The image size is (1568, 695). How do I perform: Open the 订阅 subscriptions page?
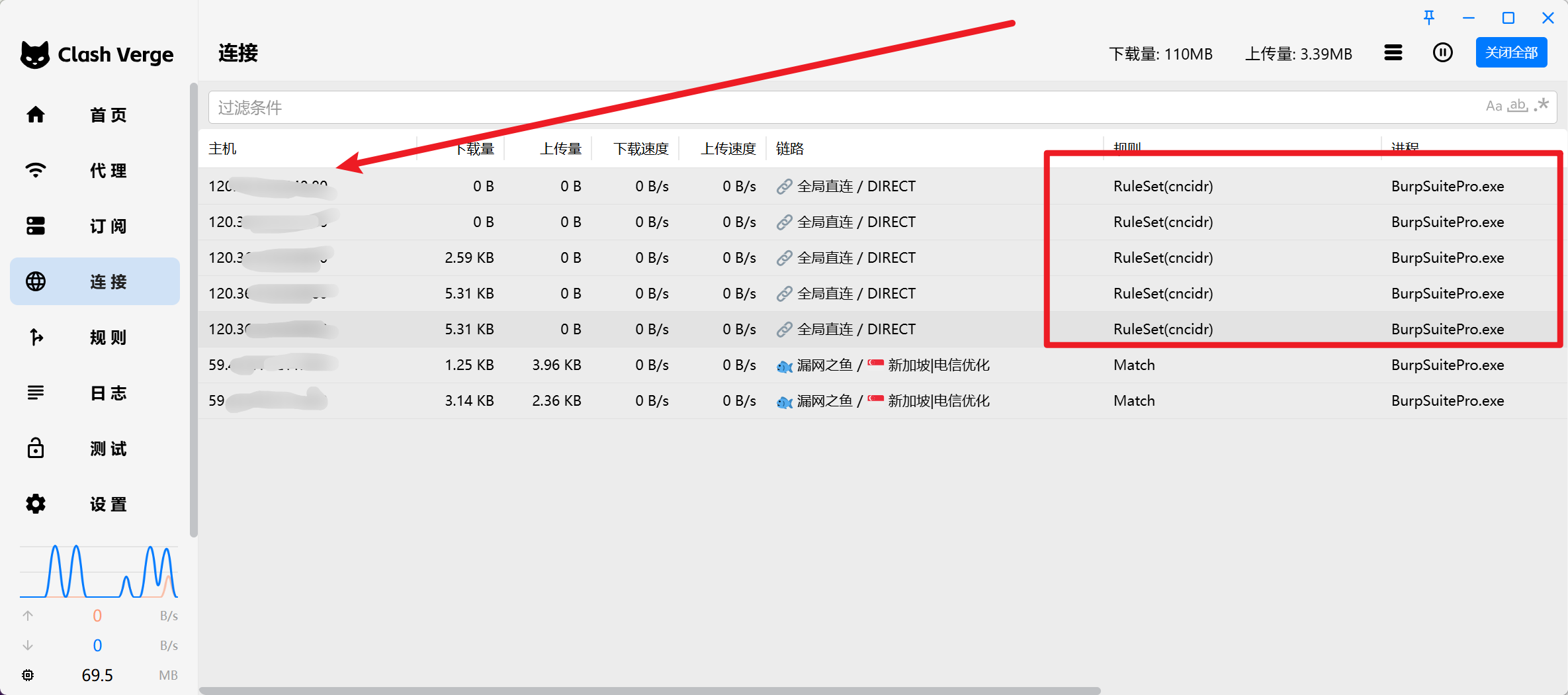95,226
